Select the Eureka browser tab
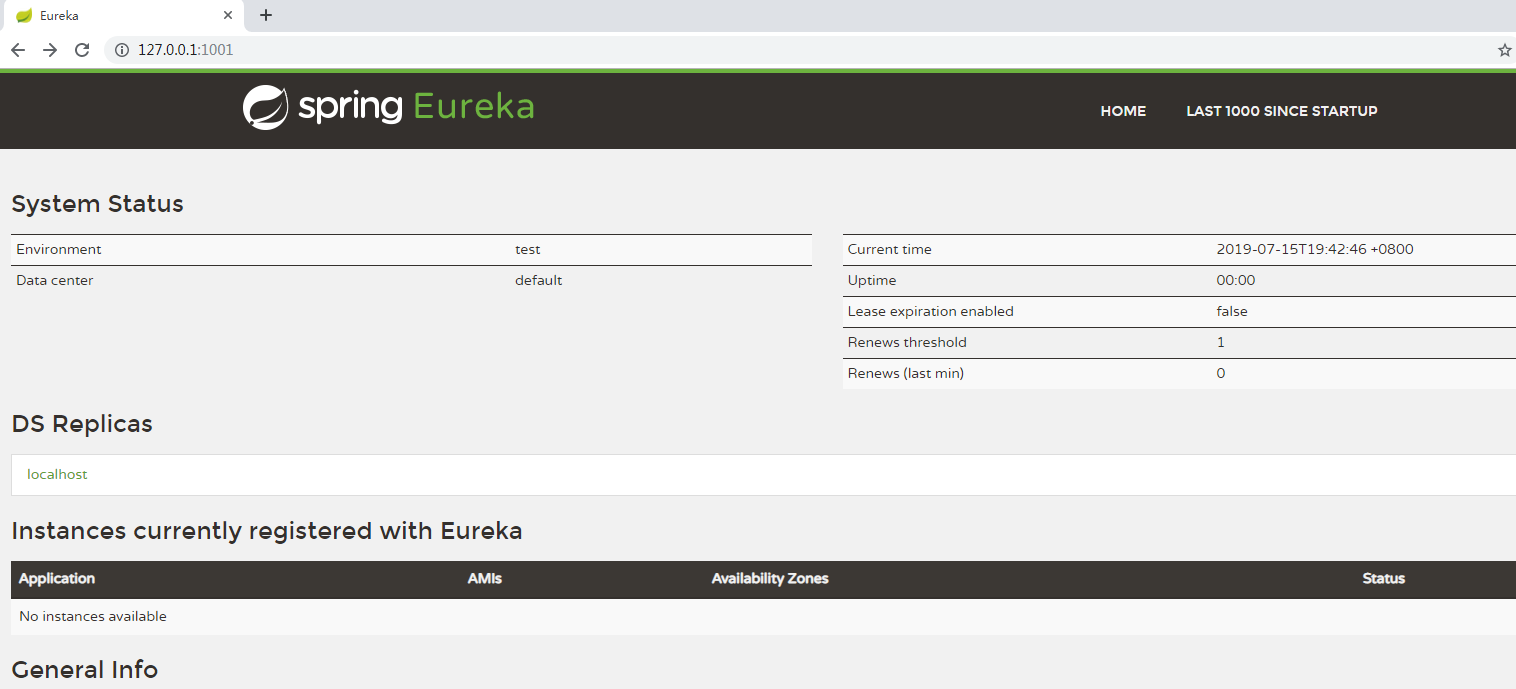This screenshot has width=1516, height=689. (122, 16)
